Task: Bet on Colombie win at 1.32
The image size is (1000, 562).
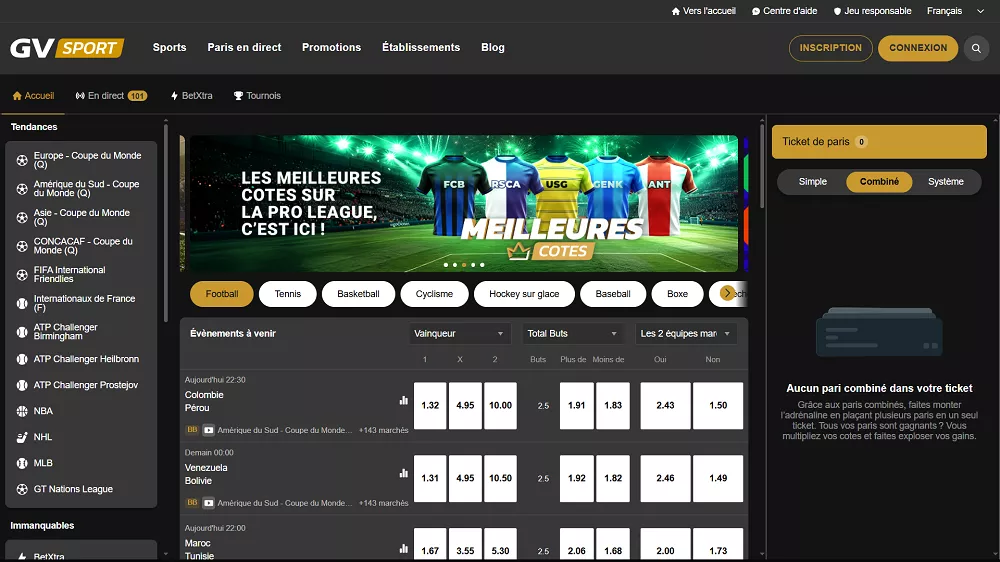Action: tap(430, 406)
